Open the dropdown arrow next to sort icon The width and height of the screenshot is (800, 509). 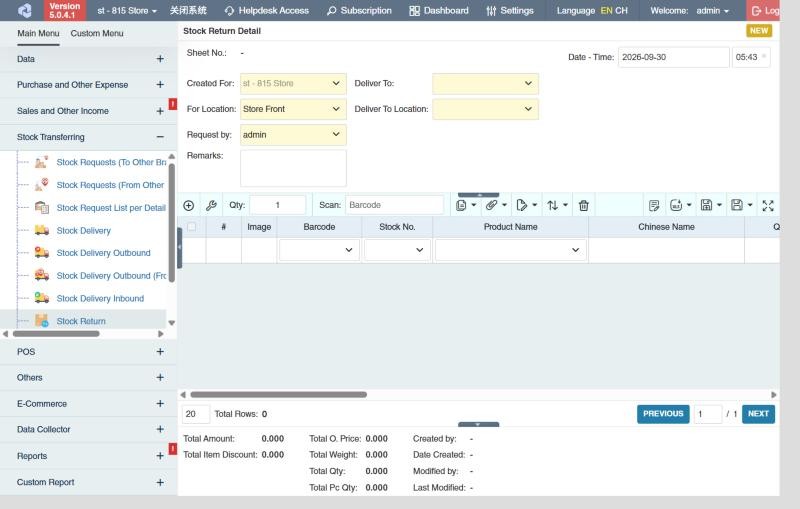click(565, 205)
